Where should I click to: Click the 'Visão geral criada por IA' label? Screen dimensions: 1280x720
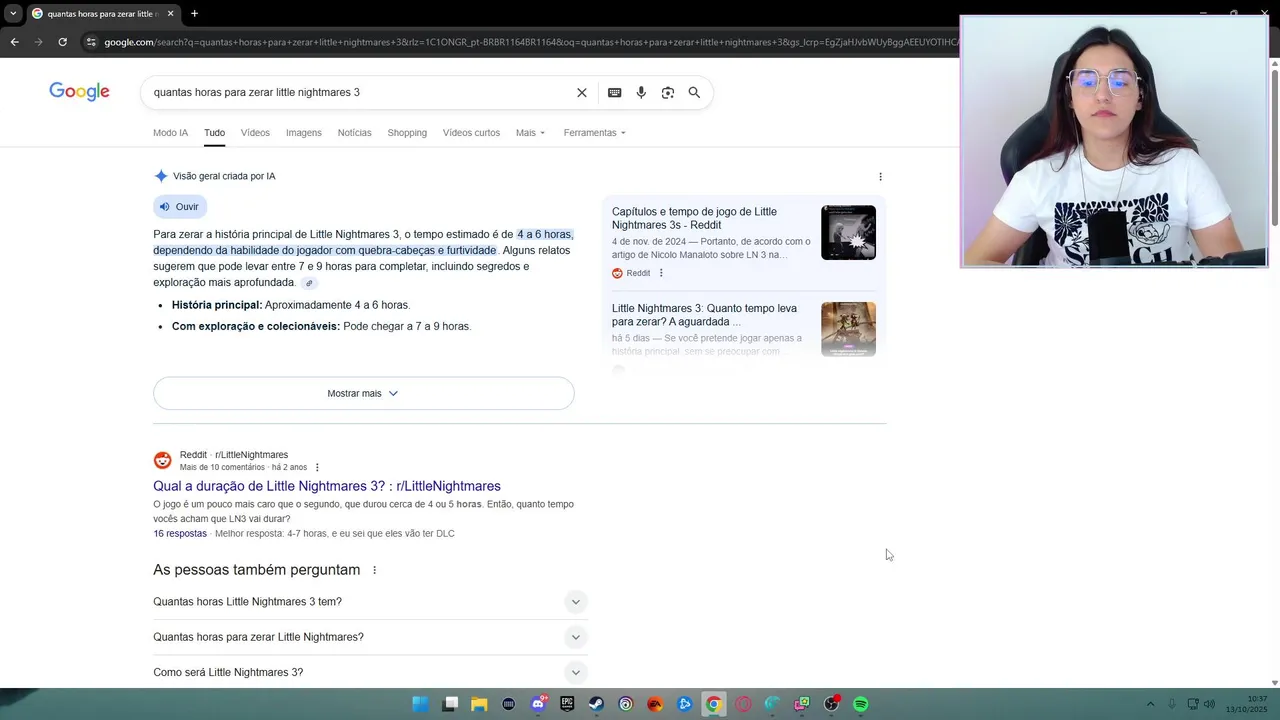224,176
